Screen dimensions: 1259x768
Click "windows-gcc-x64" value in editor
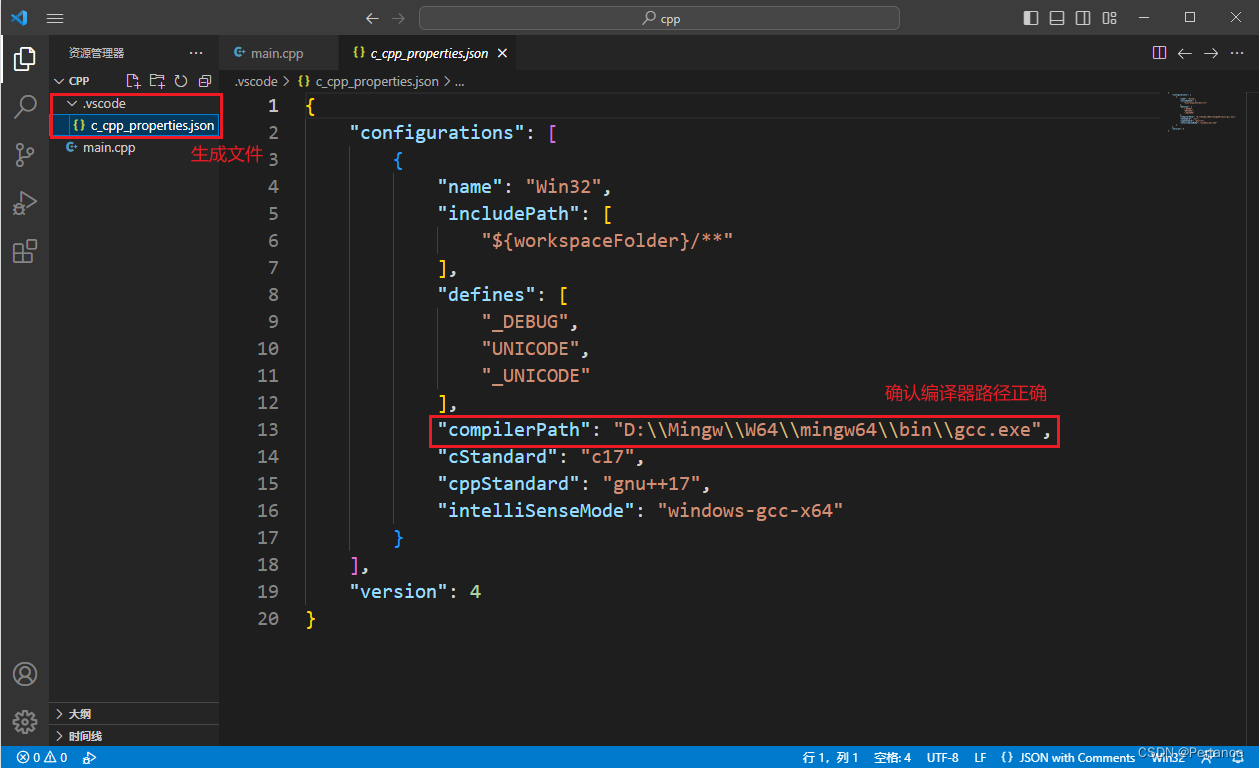[x=750, y=510]
